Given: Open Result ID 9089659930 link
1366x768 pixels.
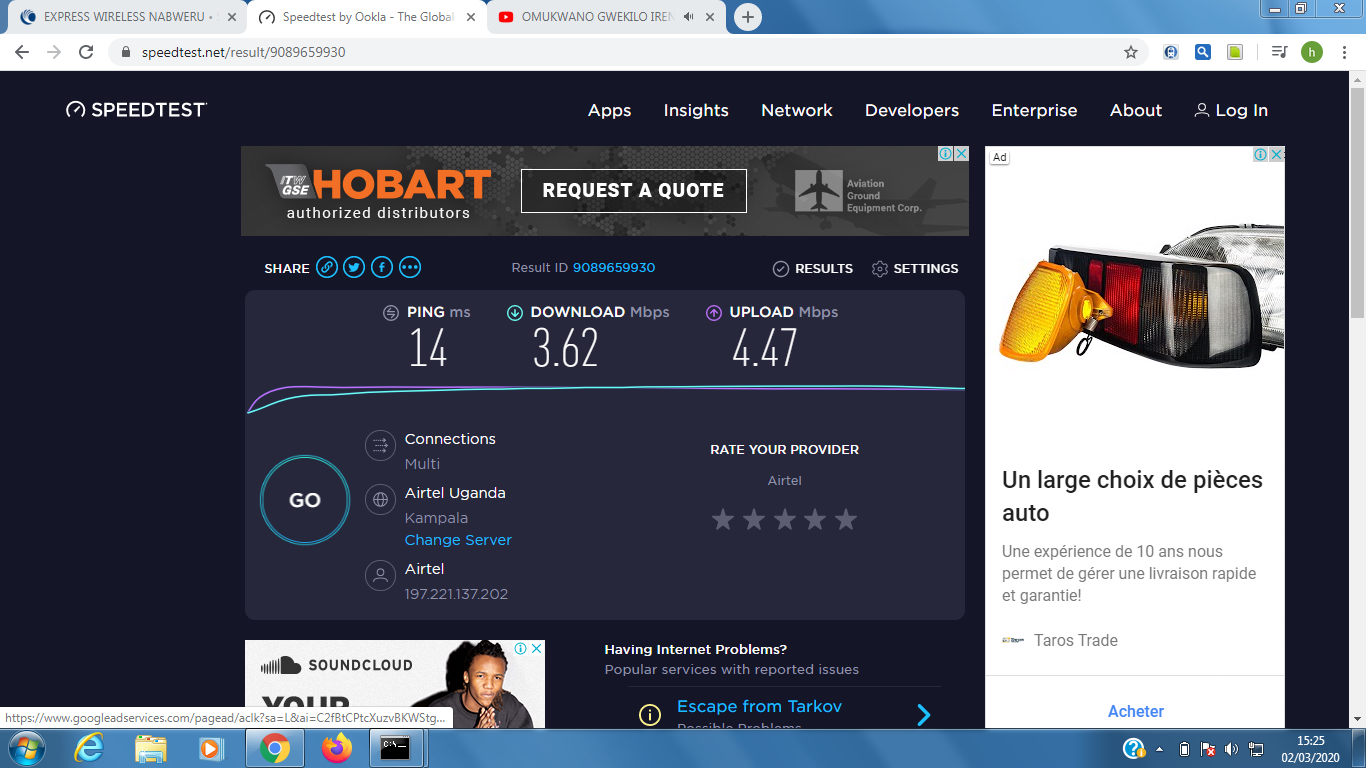Looking at the screenshot, I should click(614, 268).
